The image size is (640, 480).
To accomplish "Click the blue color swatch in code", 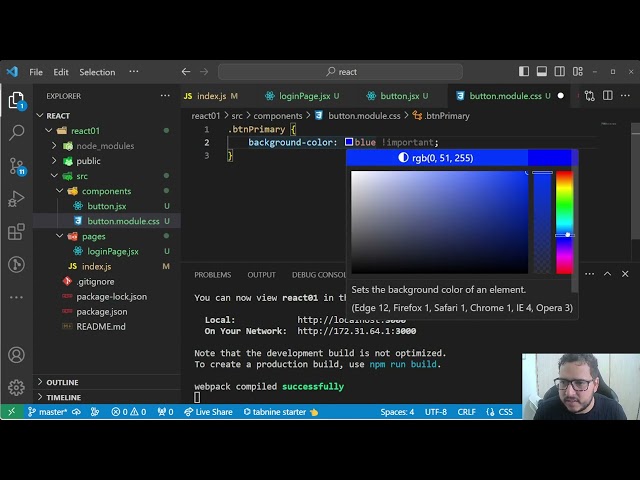I will [x=349, y=142].
